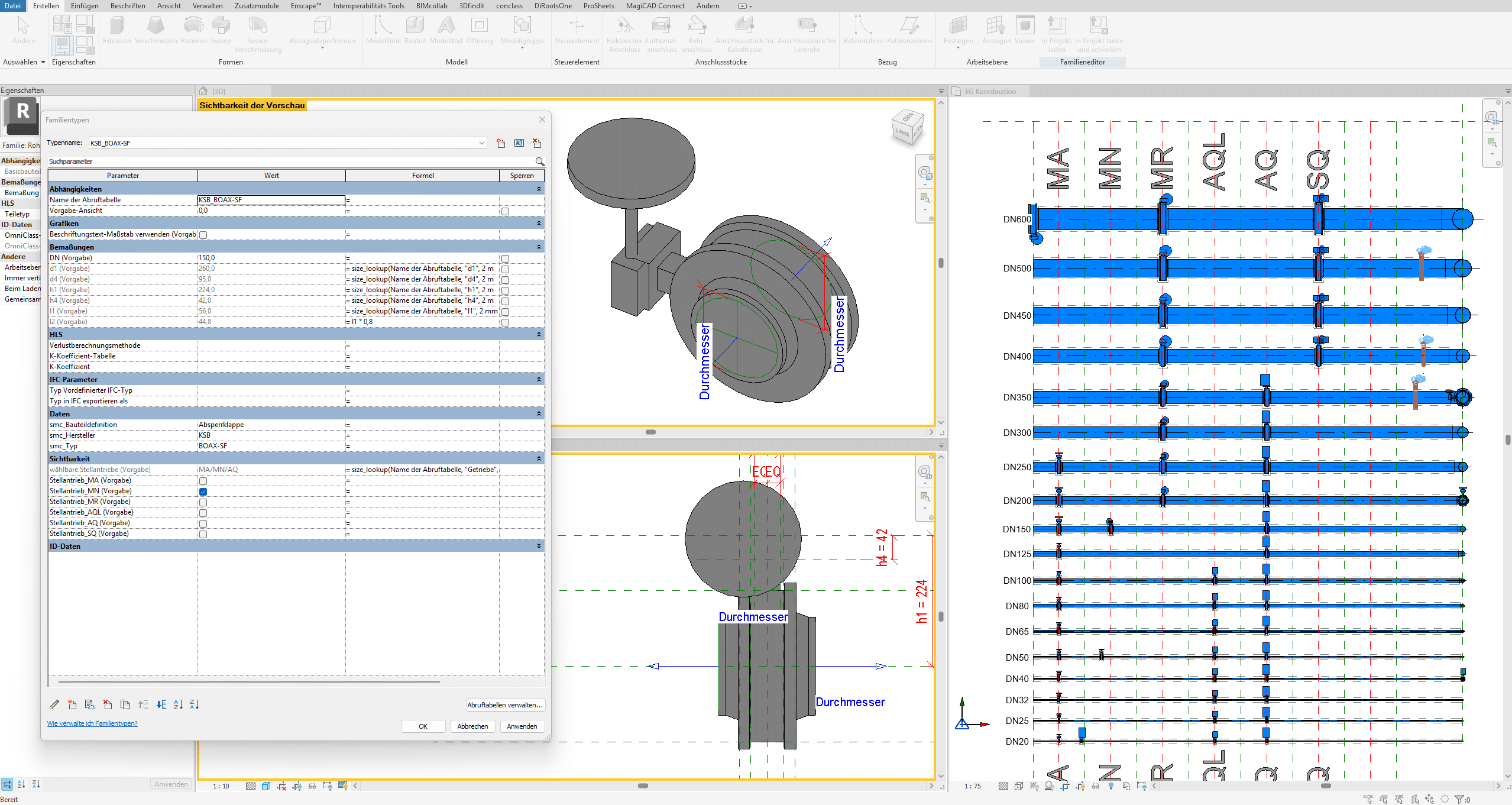The image size is (1512, 805).
Task: Open the Auswählen panel dropdown
Action: (x=24, y=62)
